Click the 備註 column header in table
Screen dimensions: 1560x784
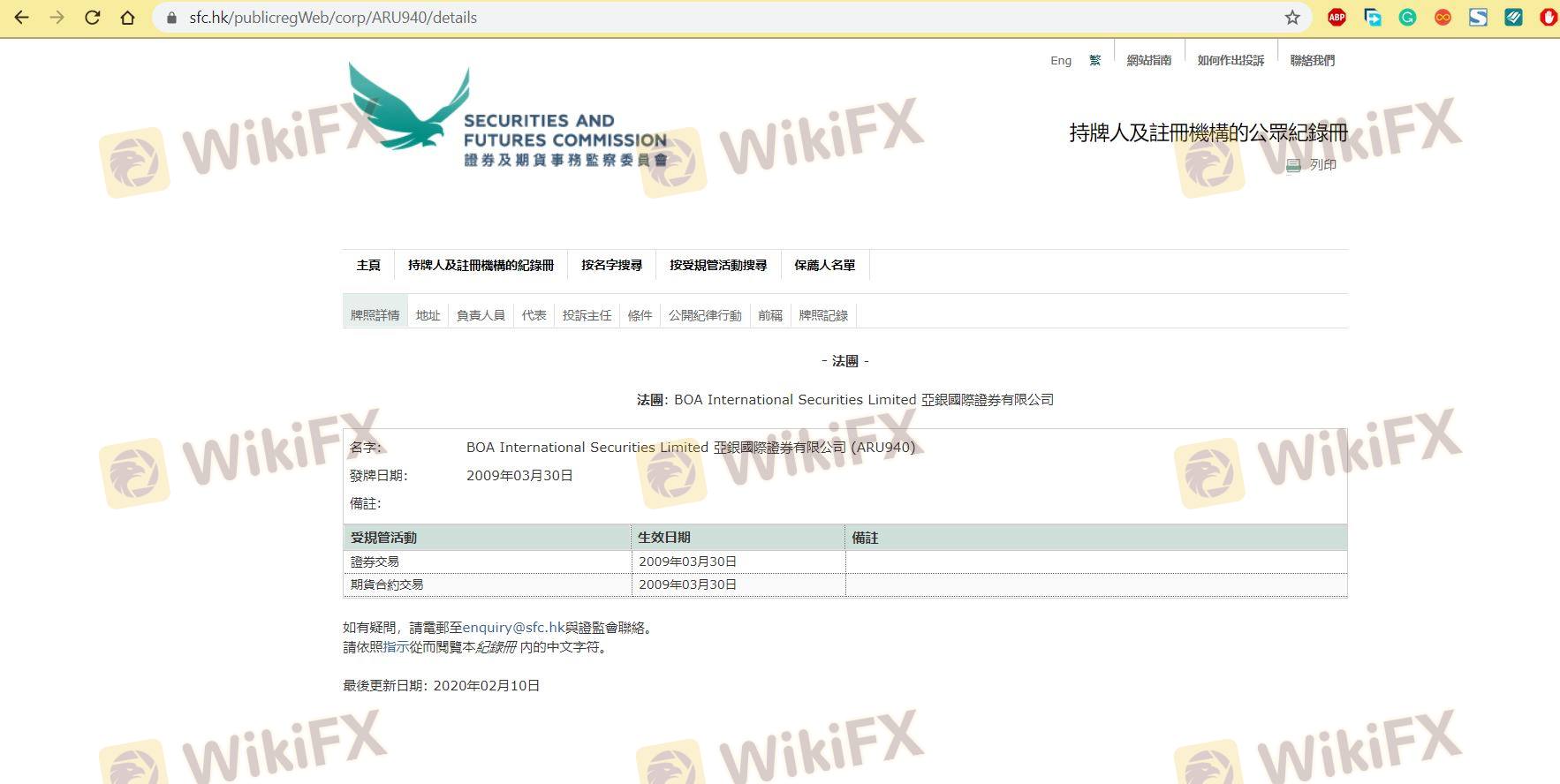pyautogui.click(x=1096, y=538)
